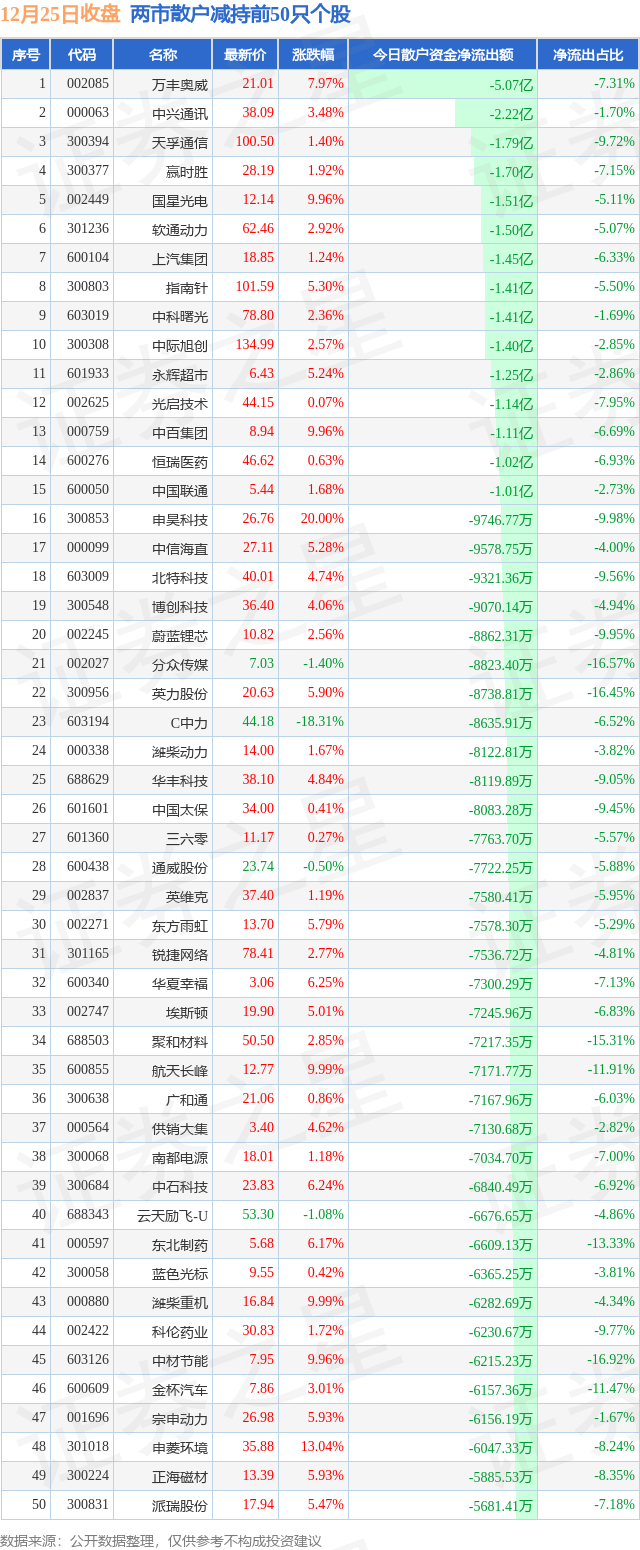Select stock name 国星光电
The width and height of the screenshot is (640, 1550).
click(x=180, y=200)
